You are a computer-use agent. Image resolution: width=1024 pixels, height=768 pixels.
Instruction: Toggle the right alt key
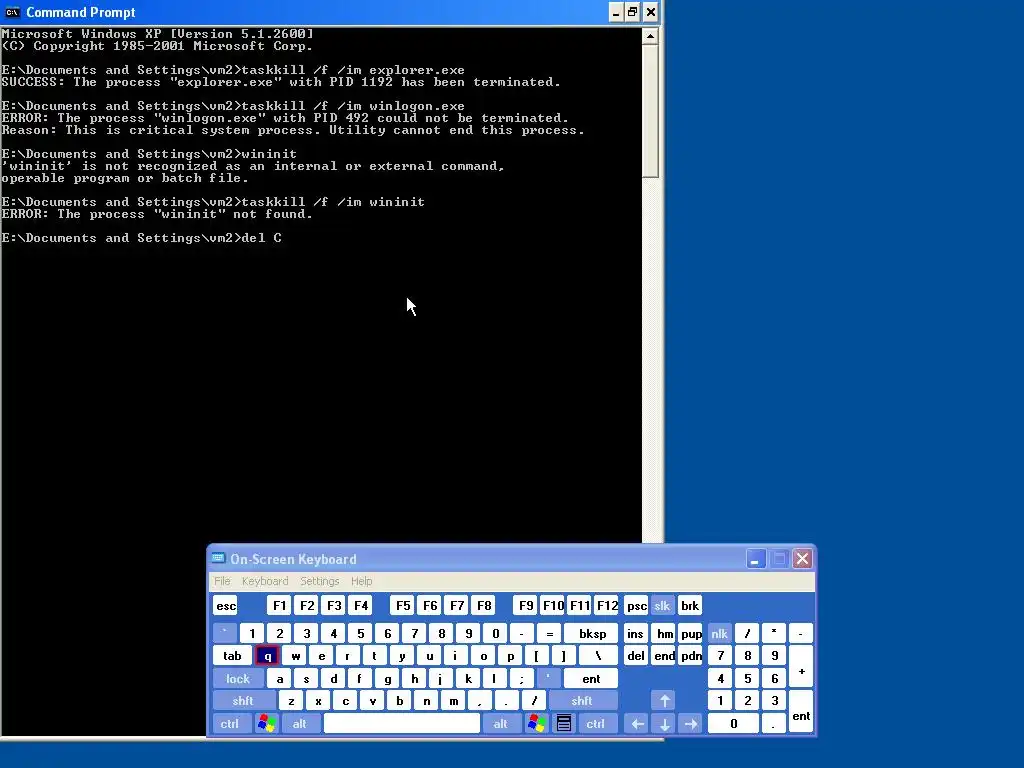coord(500,724)
